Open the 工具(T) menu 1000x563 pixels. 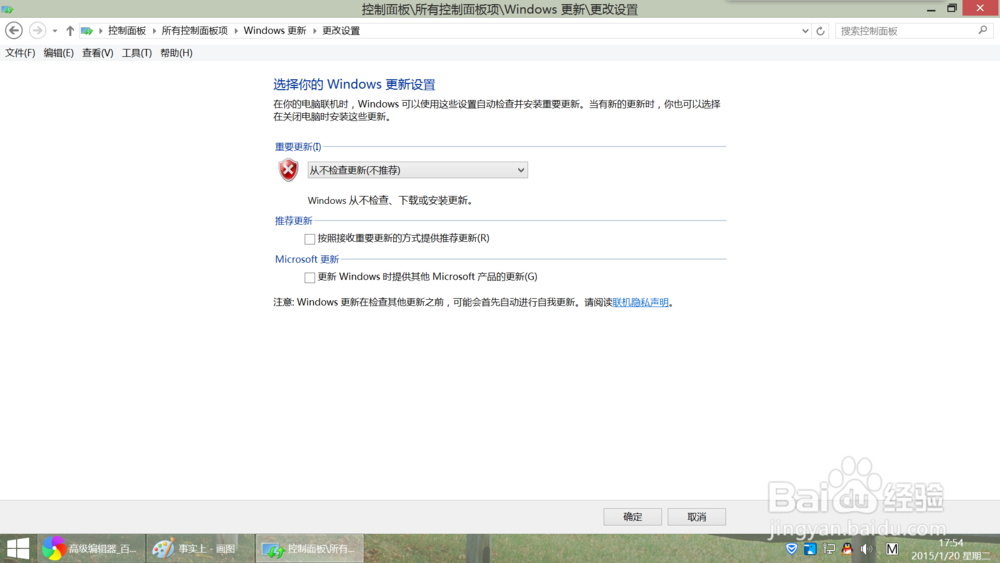point(136,53)
